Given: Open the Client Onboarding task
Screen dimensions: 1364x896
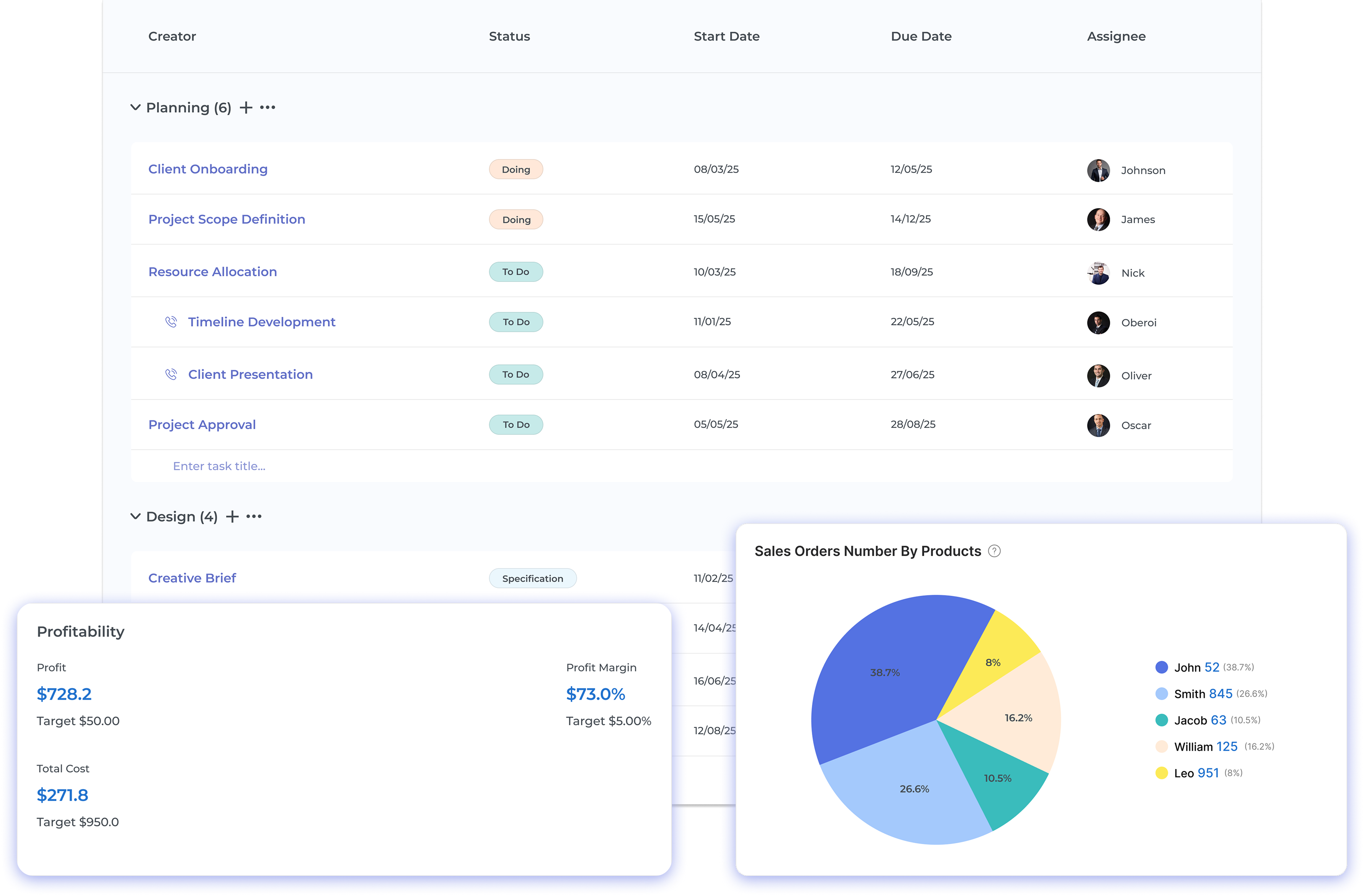Looking at the screenshot, I should point(208,169).
